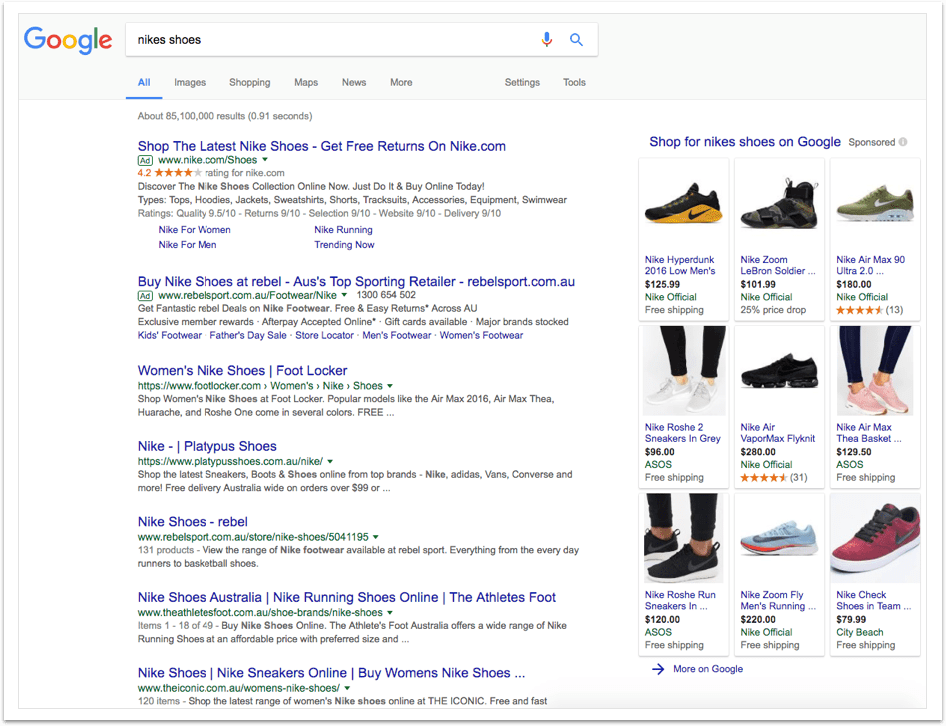Click Nike Roshe Run Sneakers image
This screenshot has width=946, height=726.
click(684, 538)
